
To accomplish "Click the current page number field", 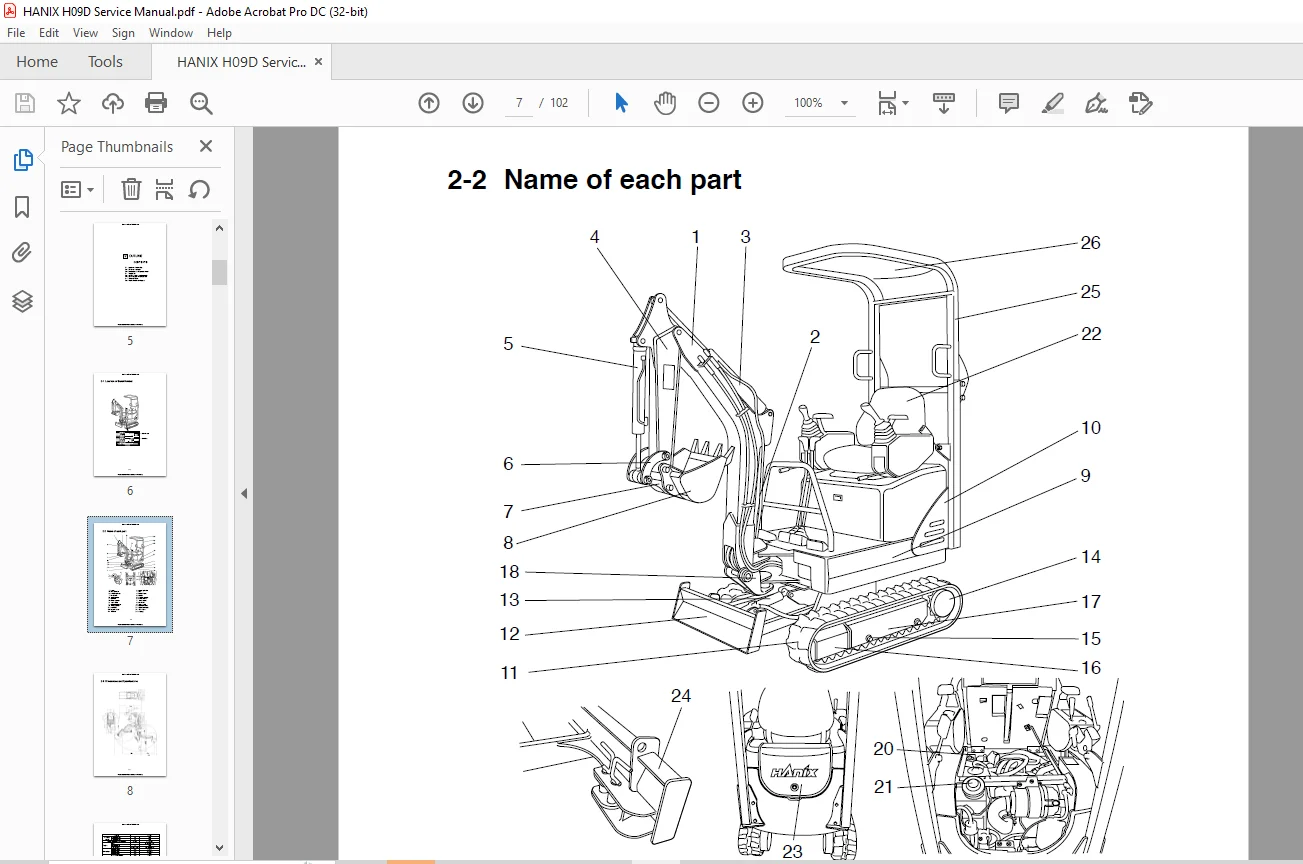I will tap(519, 103).
